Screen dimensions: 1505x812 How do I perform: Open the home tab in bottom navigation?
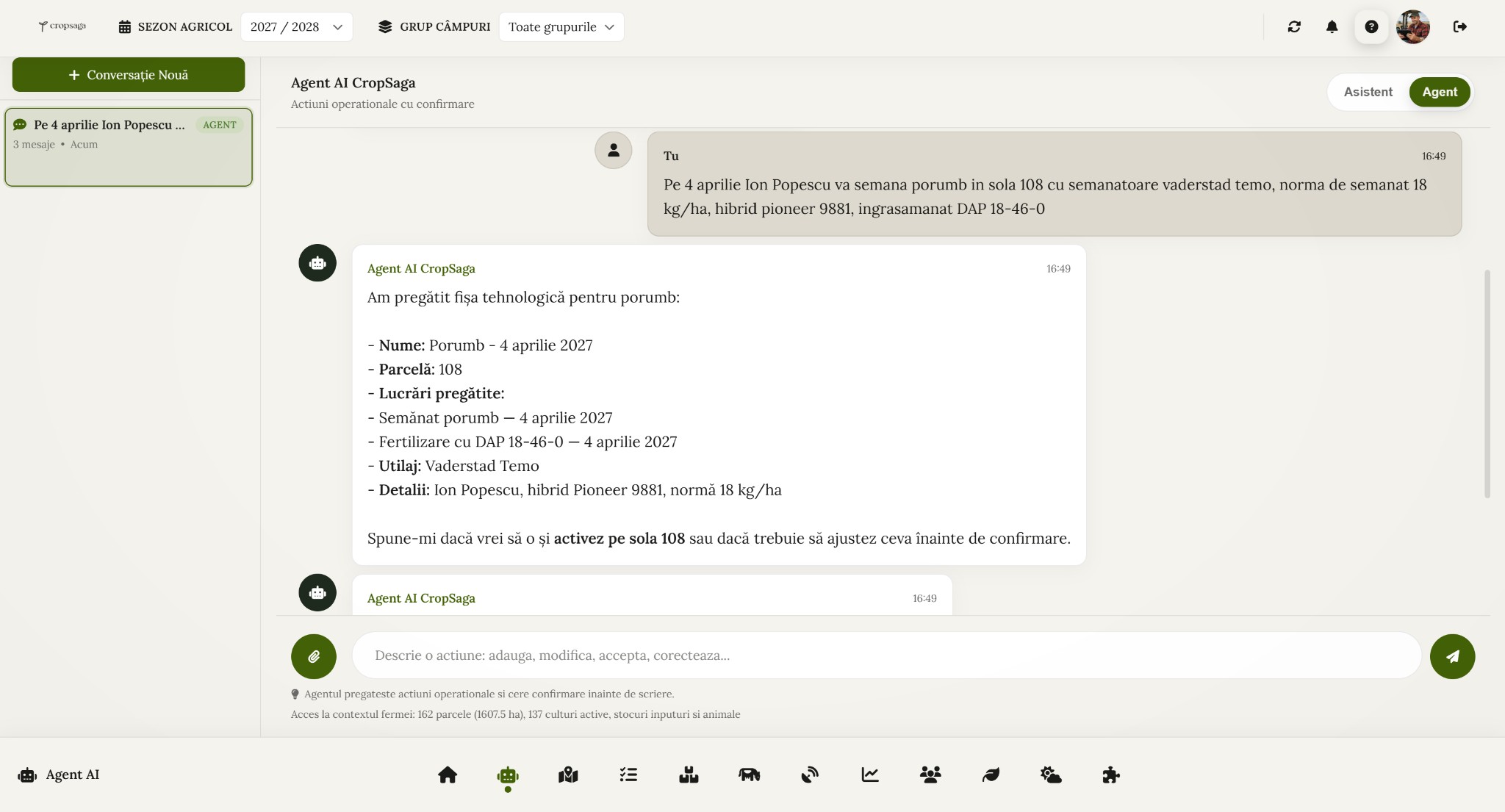tap(448, 775)
